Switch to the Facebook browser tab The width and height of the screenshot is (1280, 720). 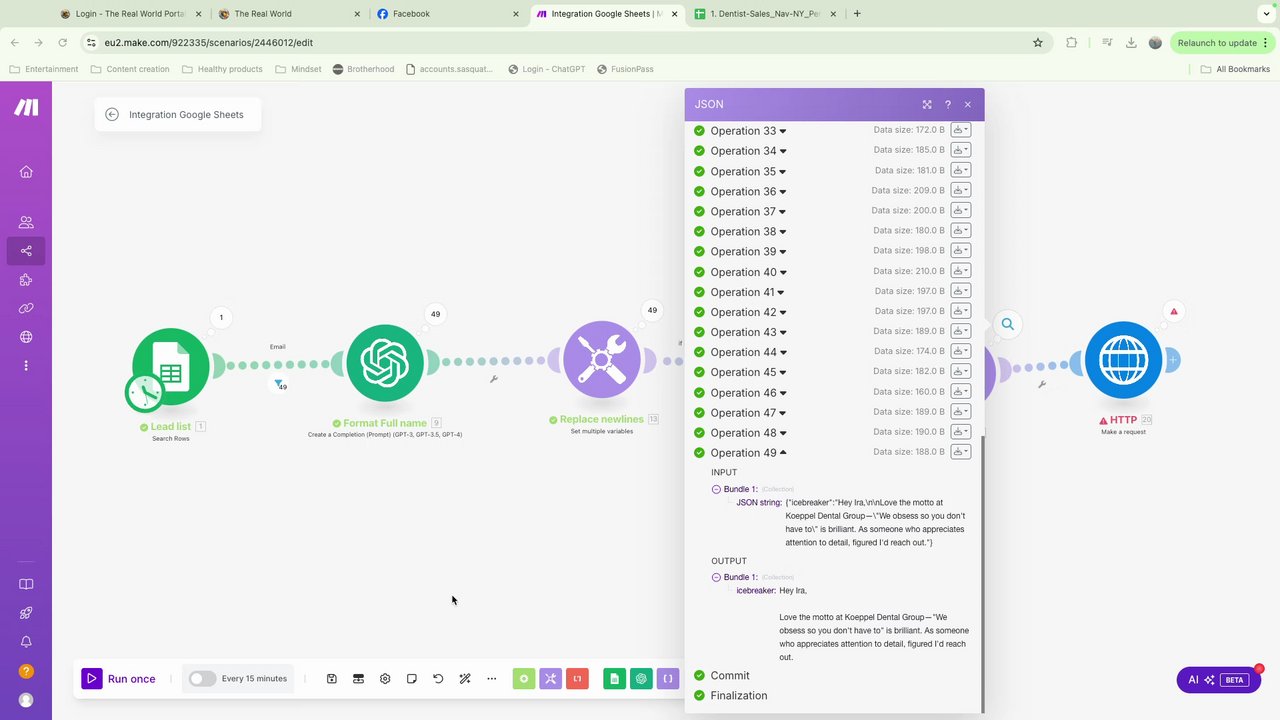(x=448, y=14)
